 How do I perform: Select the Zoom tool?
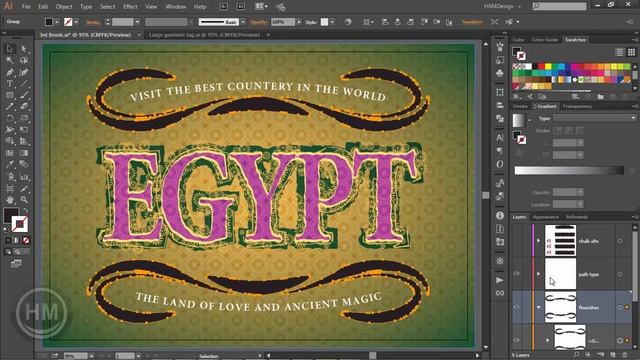[x=24, y=200]
